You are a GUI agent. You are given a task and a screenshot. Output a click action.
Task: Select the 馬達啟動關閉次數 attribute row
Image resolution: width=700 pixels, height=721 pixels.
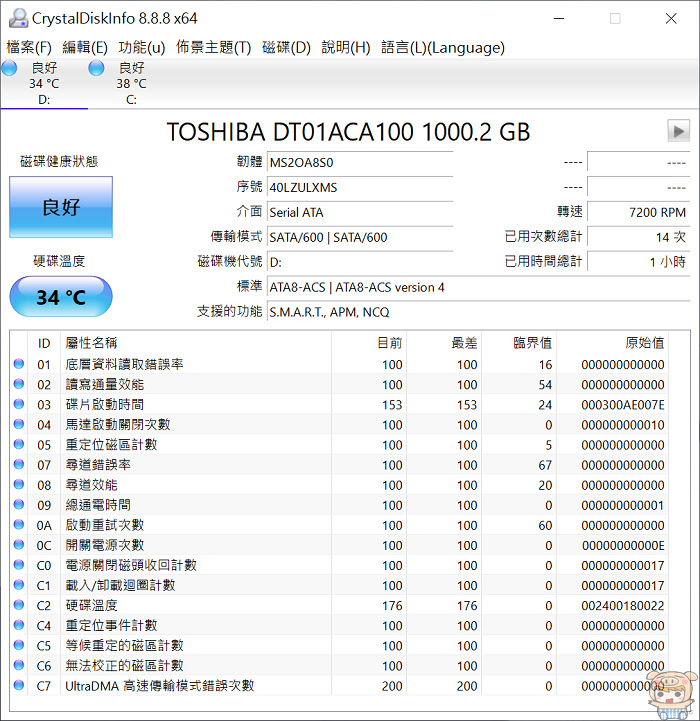pos(339,425)
